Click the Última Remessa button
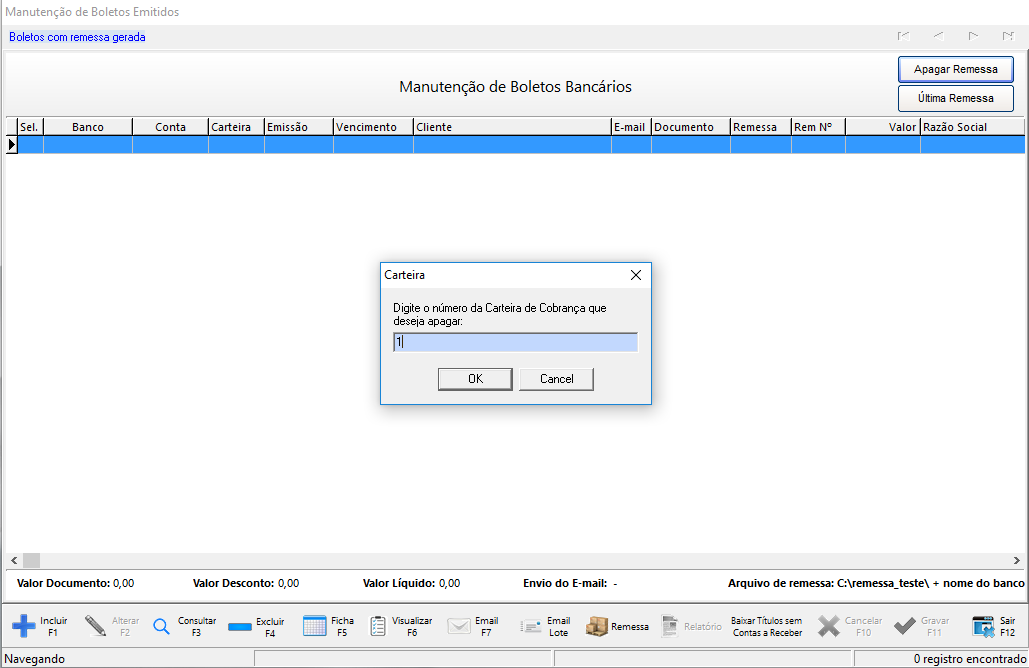The width and height of the screenshot is (1029, 668). [x=956, y=98]
